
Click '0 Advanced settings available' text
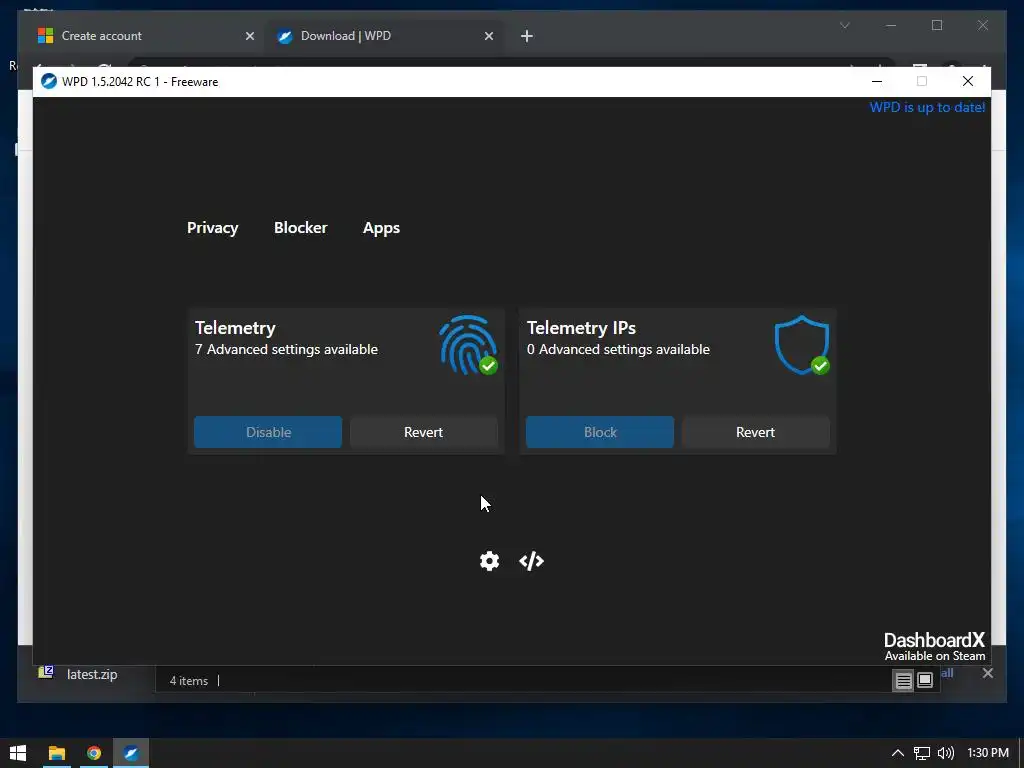coord(618,349)
